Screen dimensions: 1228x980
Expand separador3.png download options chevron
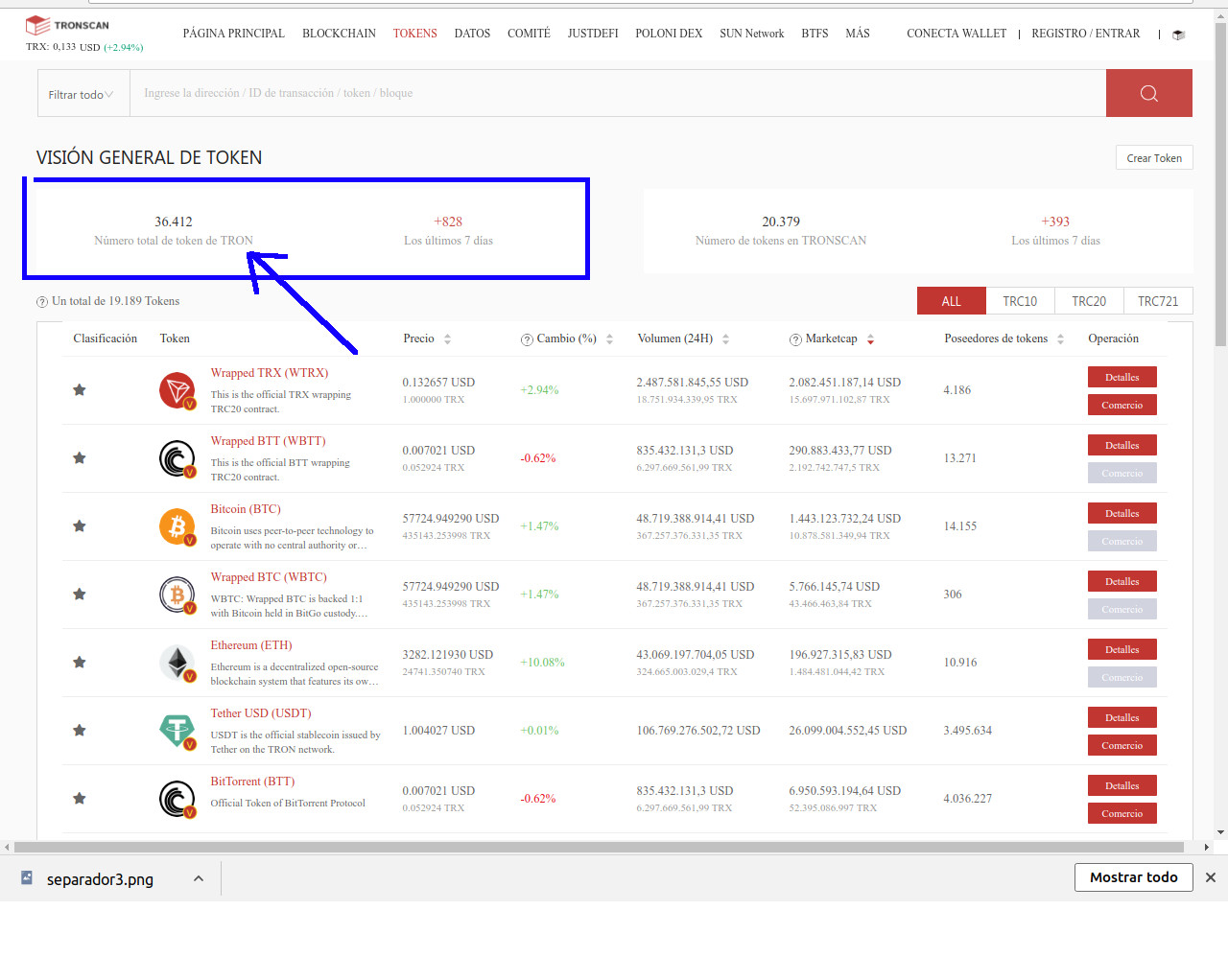coord(199,878)
